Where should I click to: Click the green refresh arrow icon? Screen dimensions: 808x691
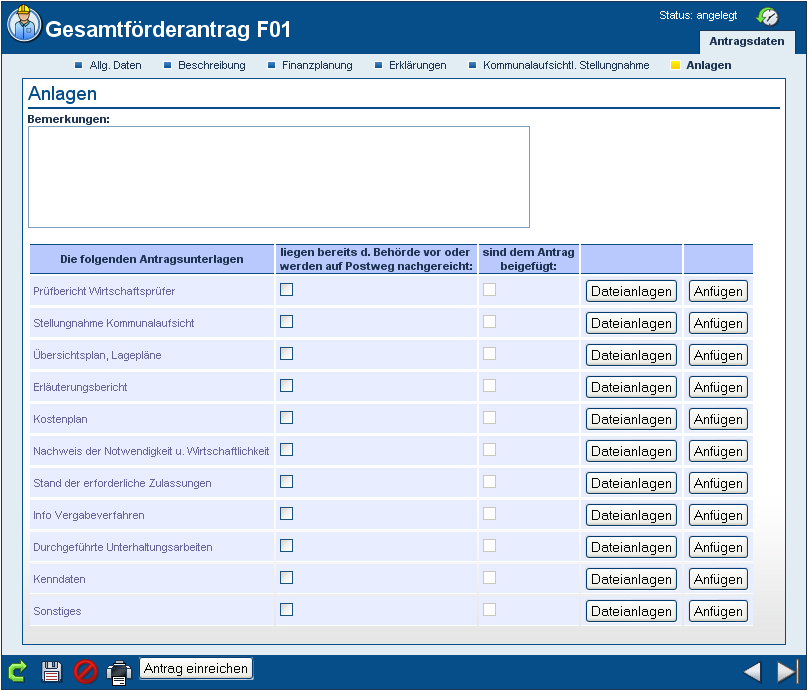(17, 672)
